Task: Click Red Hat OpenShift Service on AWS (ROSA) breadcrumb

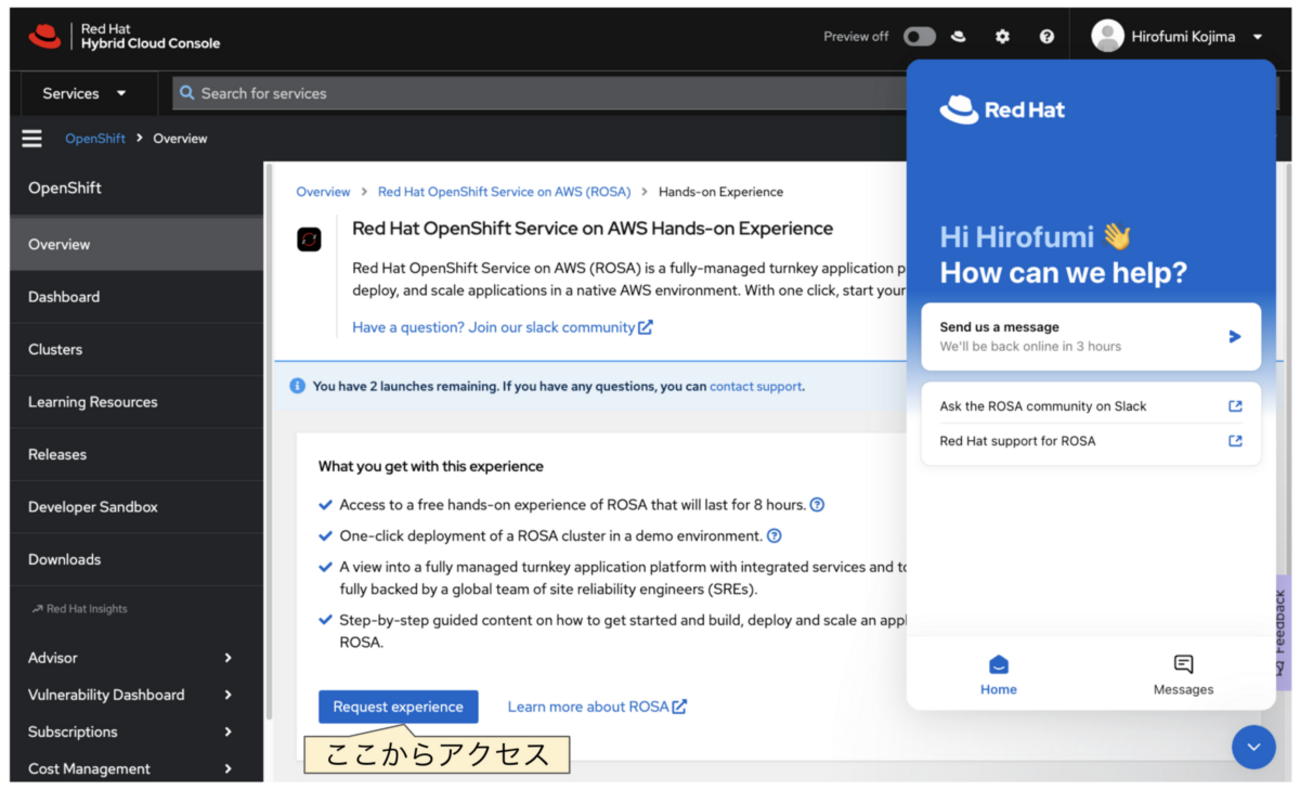Action: [504, 192]
